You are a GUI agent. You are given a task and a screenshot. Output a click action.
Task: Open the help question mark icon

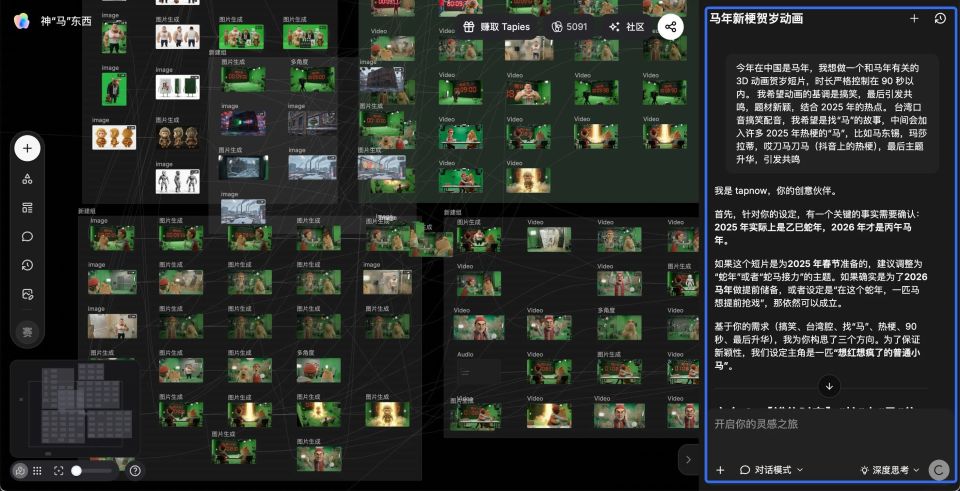[135, 471]
